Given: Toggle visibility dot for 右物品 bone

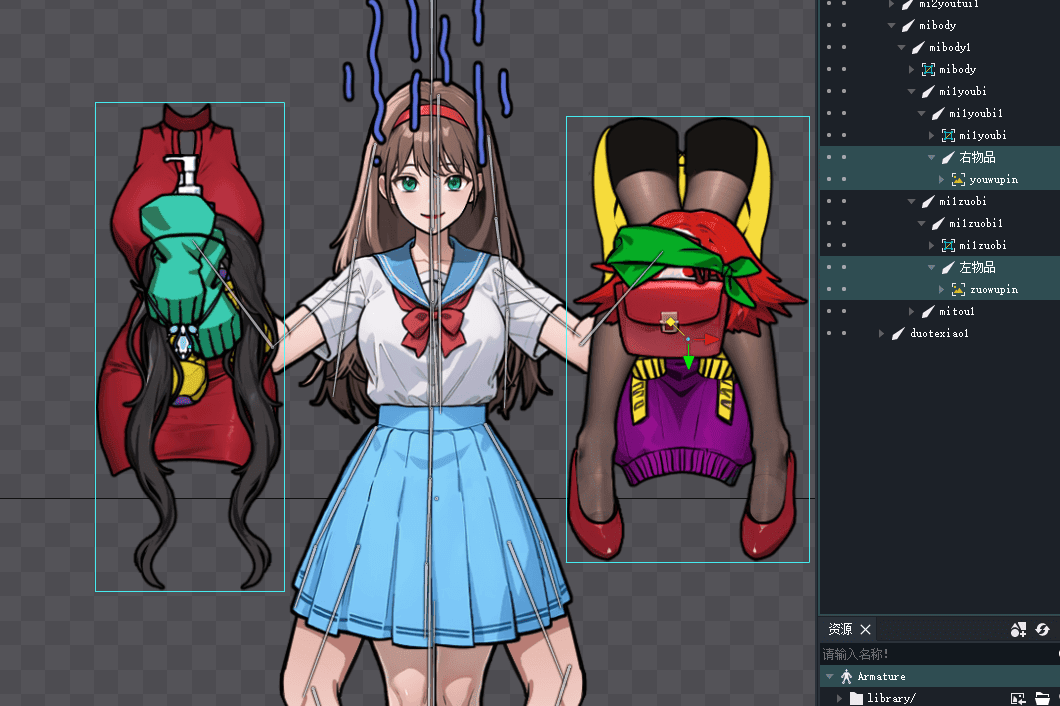Looking at the screenshot, I should pos(826,158).
